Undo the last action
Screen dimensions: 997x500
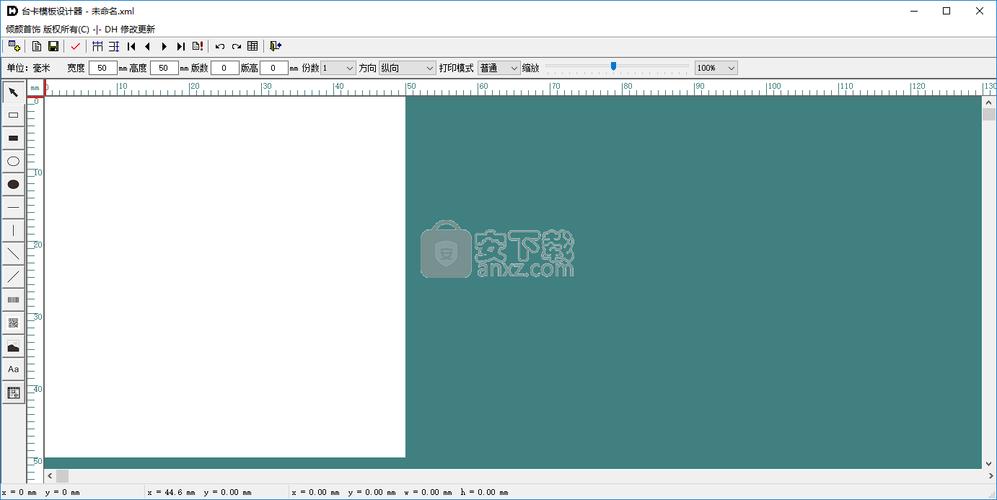220,46
